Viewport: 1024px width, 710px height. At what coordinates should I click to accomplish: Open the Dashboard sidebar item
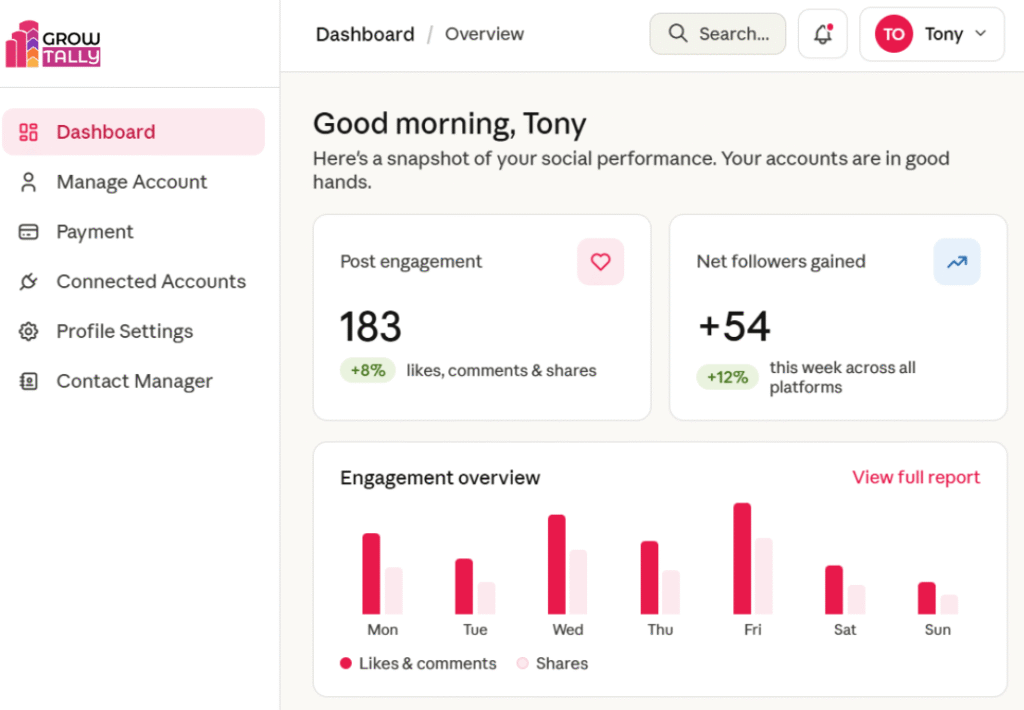point(134,132)
